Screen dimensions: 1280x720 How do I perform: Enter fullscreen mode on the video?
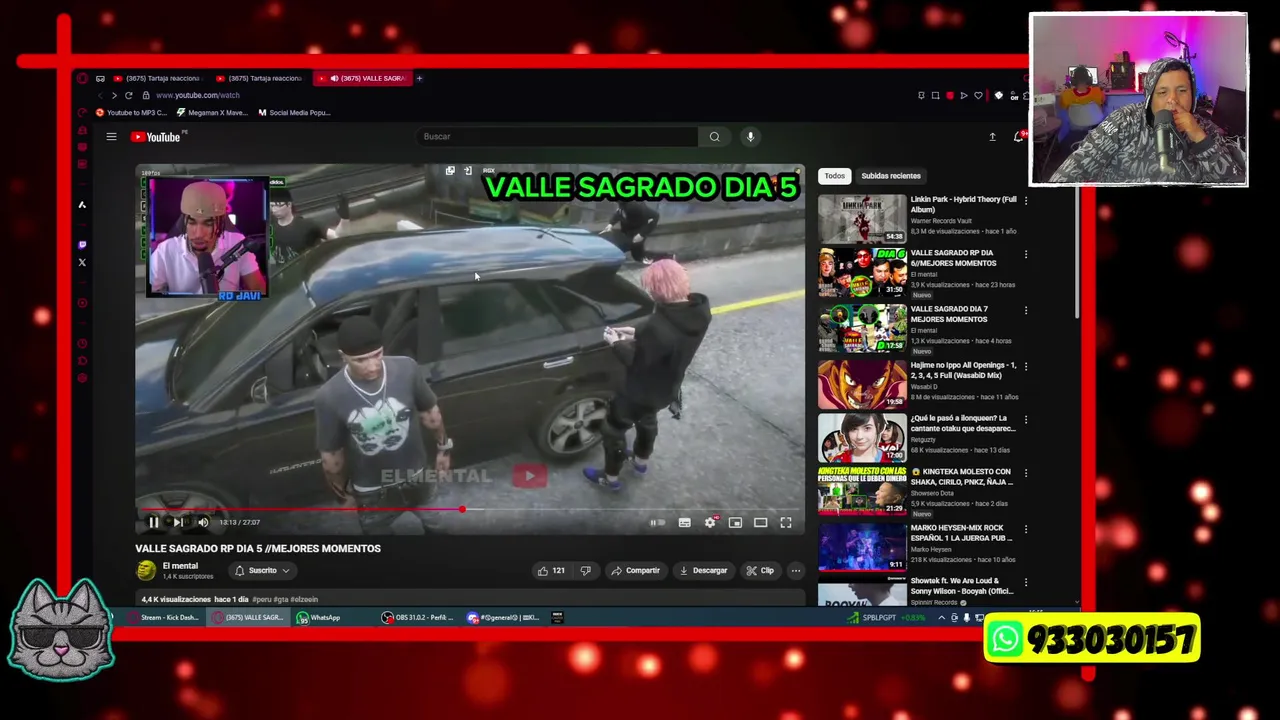pyautogui.click(x=786, y=522)
